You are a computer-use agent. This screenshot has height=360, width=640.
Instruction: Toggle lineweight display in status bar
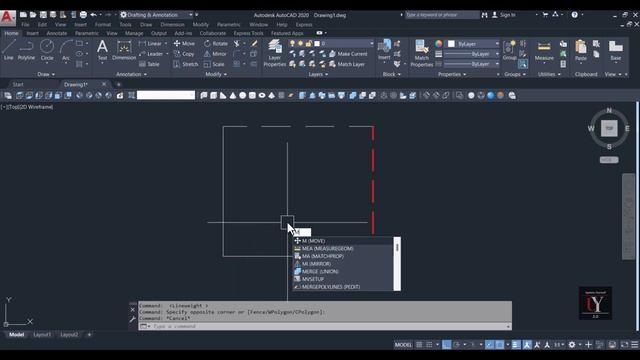(x=516, y=345)
